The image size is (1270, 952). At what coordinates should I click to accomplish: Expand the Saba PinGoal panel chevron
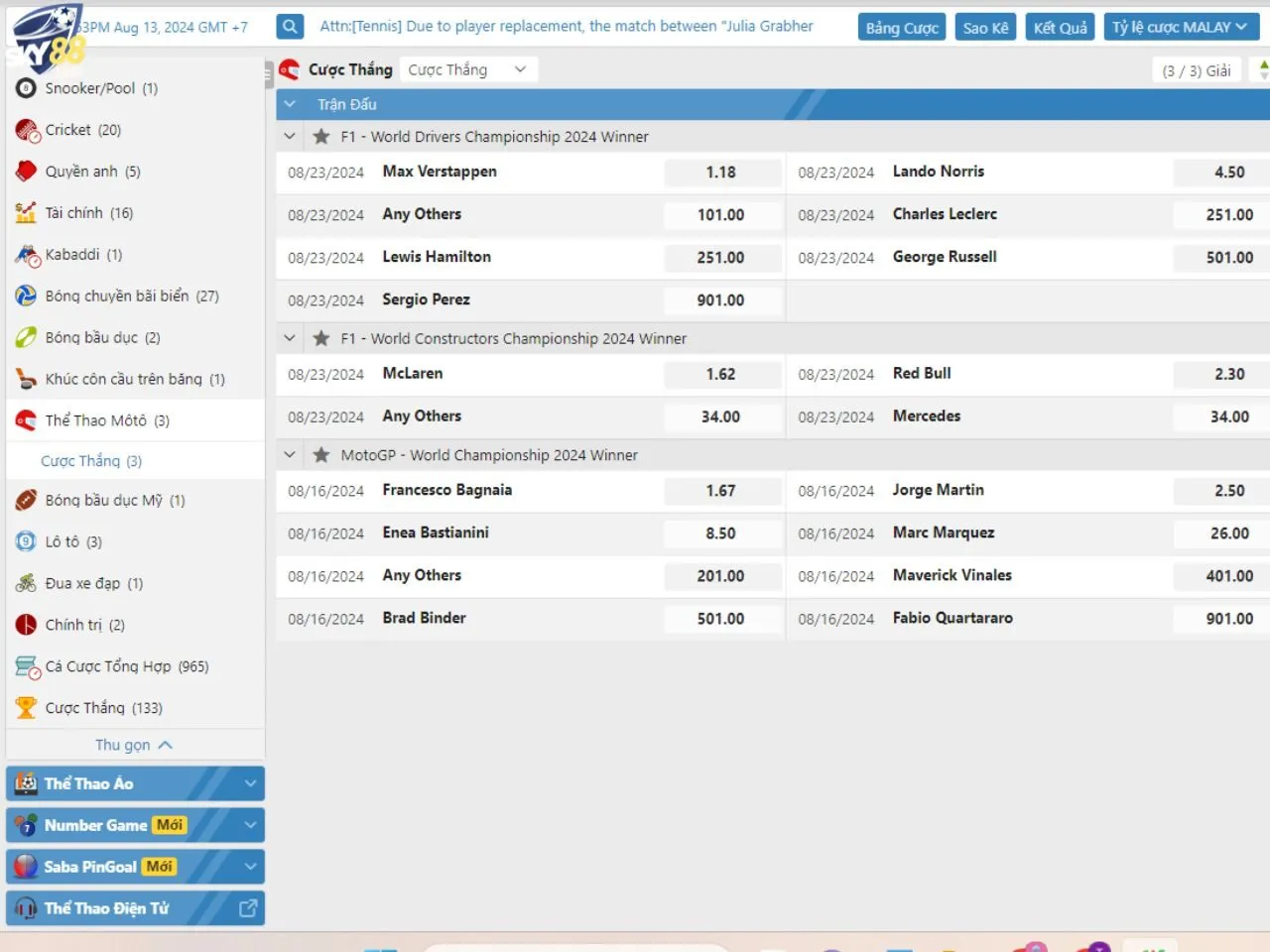[x=250, y=867]
